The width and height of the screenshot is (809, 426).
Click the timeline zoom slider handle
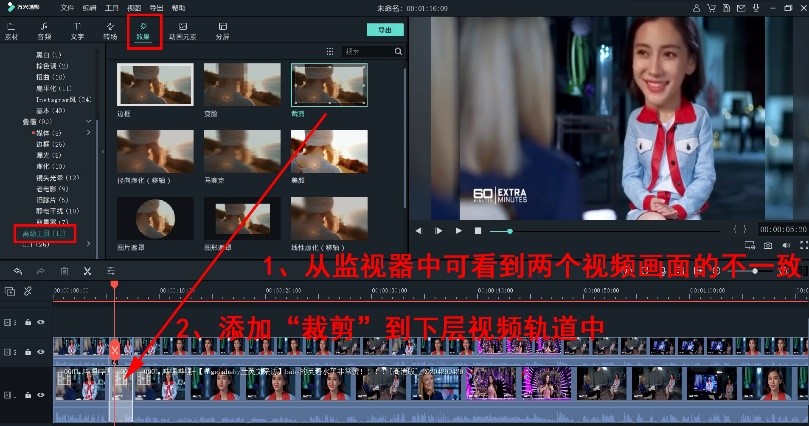coord(755,270)
